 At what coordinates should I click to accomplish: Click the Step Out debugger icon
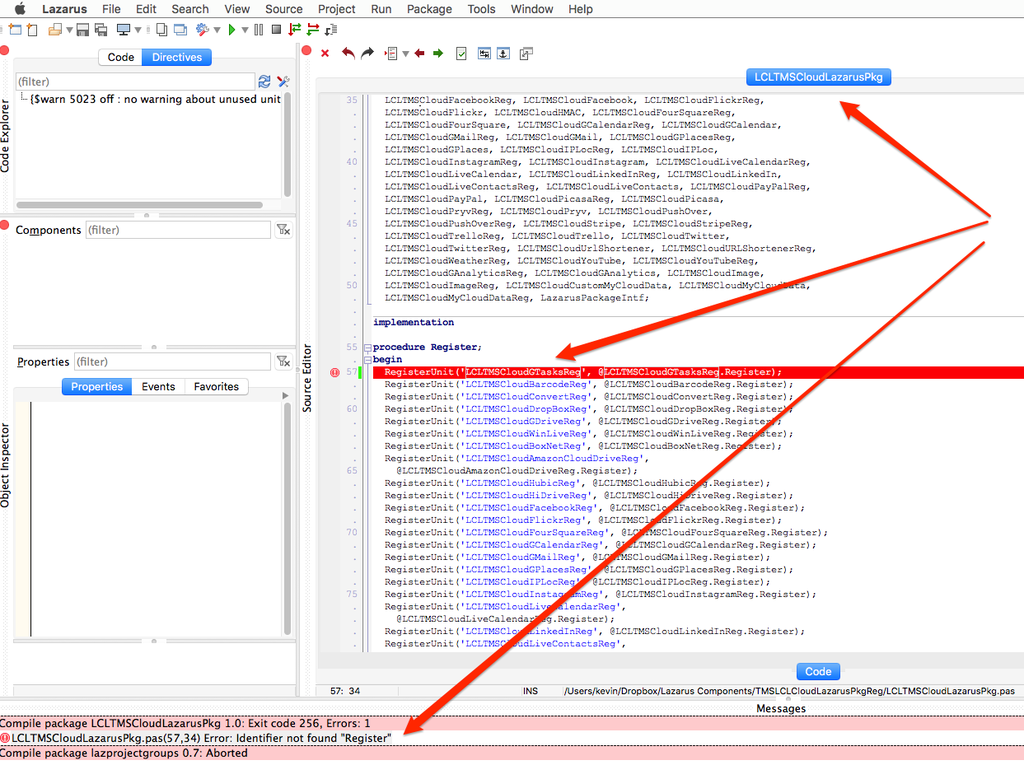(331, 29)
